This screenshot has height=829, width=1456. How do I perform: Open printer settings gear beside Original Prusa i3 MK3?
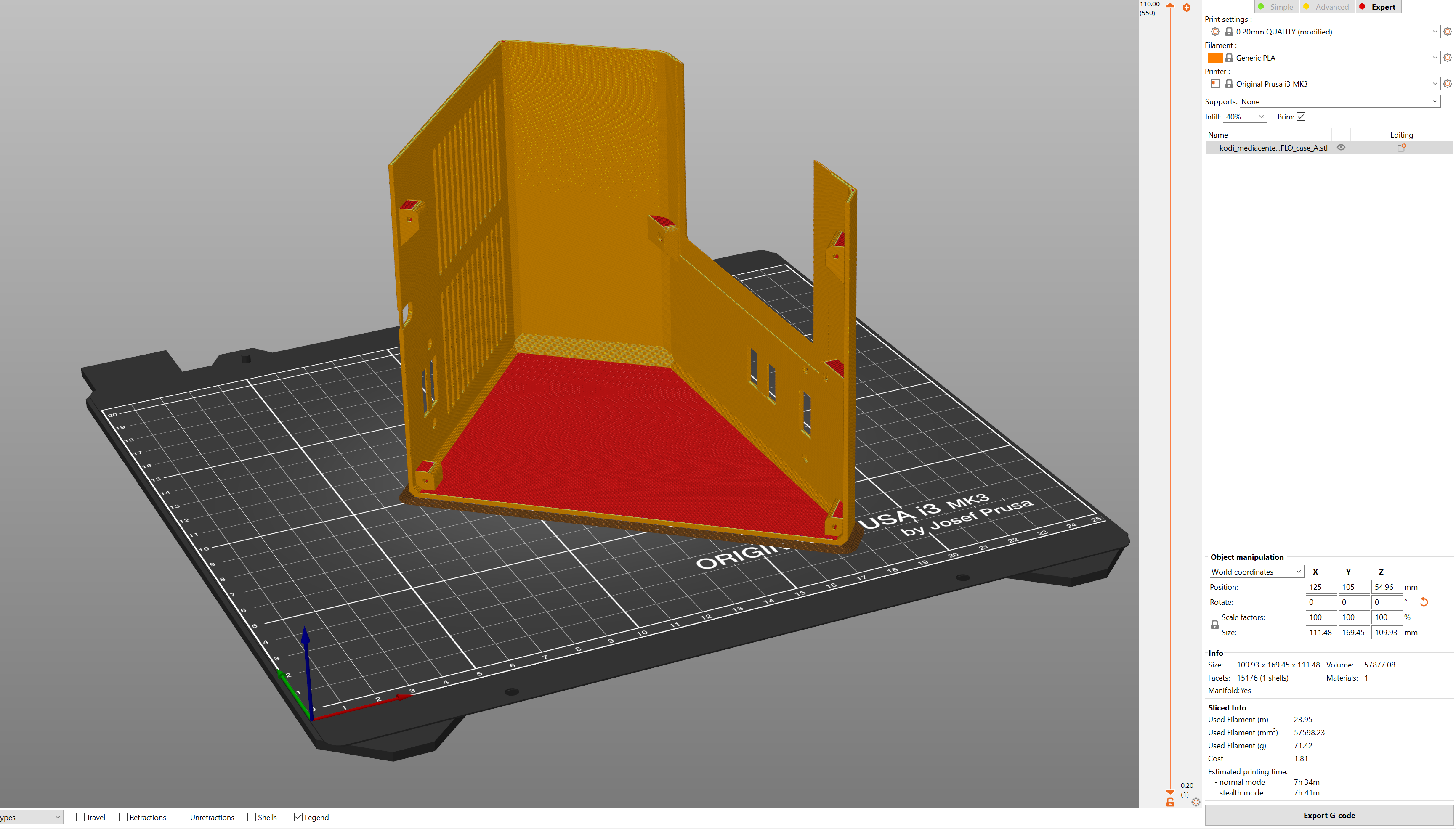pyautogui.click(x=1448, y=84)
